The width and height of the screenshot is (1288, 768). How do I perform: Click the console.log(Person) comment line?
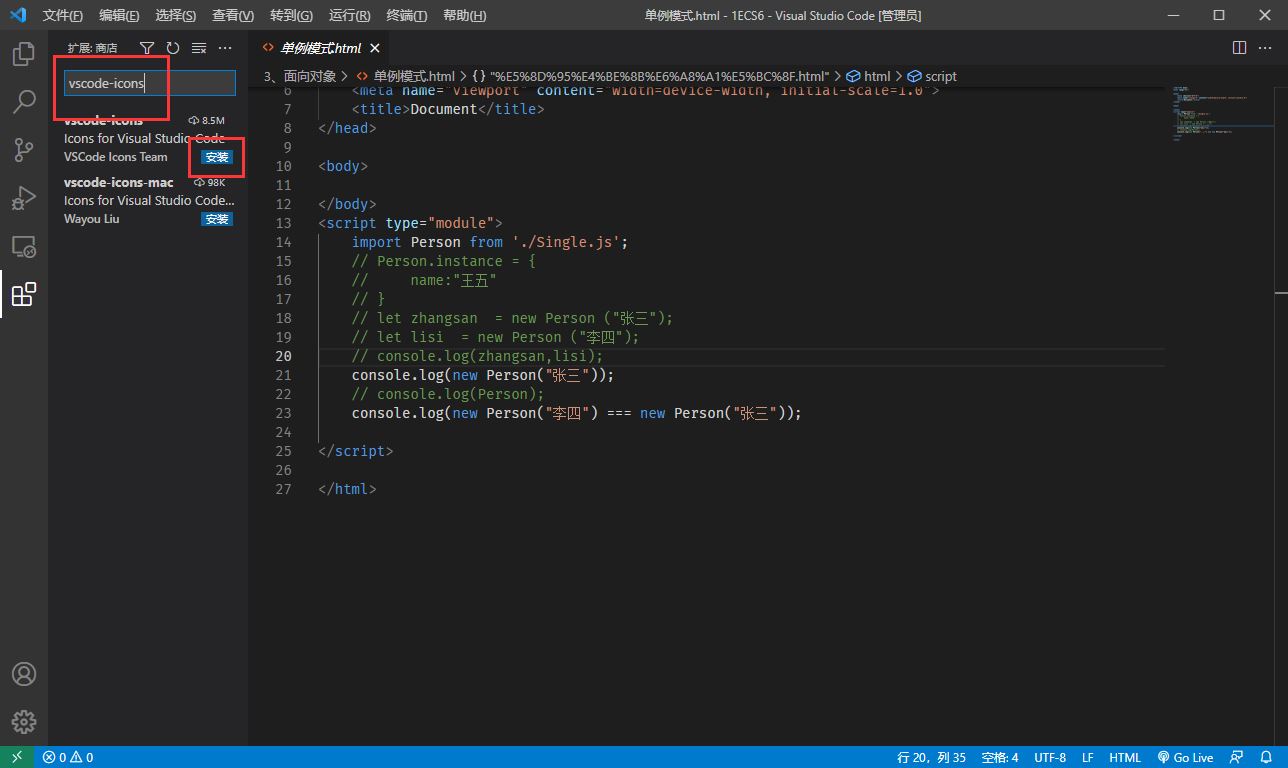448,394
